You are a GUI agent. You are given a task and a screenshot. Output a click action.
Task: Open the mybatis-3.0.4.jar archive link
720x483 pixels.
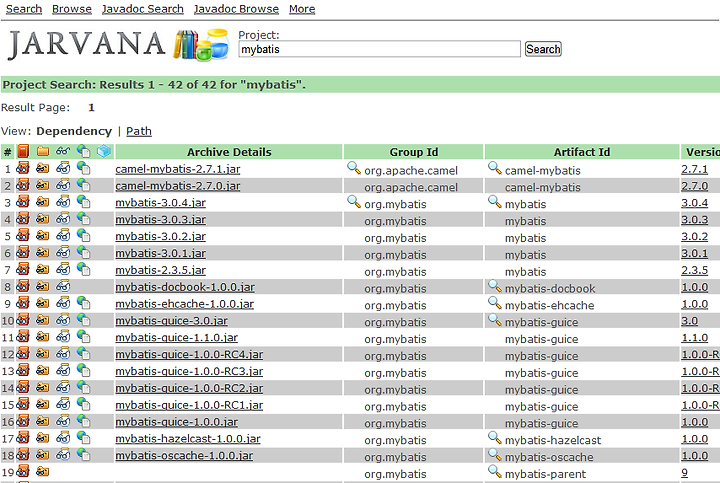(160, 202)
